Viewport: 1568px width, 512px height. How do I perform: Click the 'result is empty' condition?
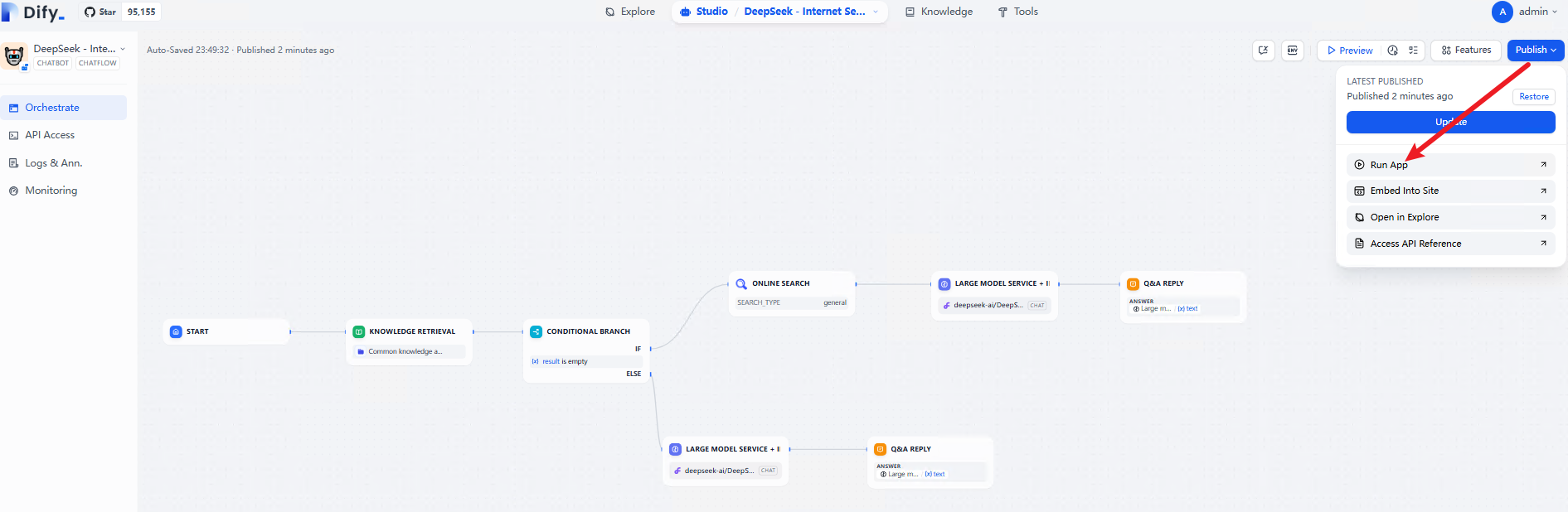(586, 361)
